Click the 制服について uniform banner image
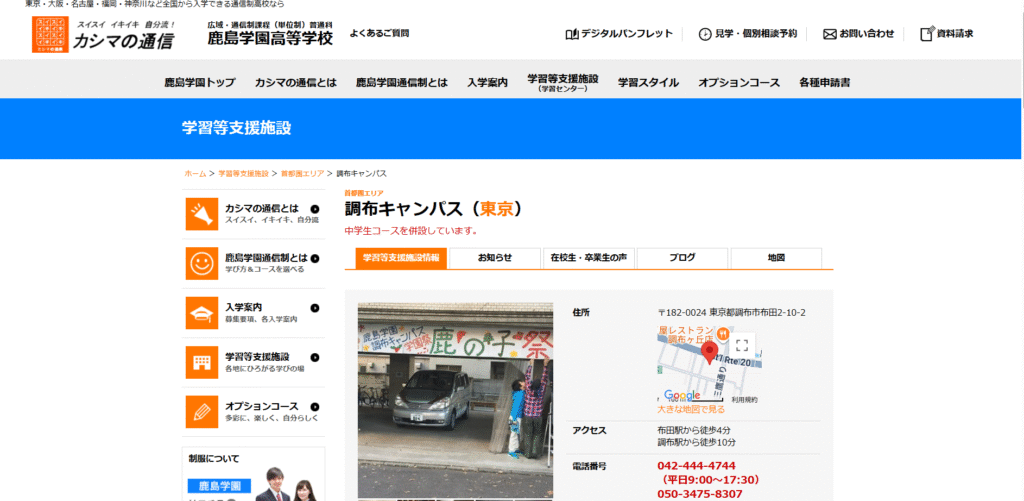Screen dimensions: 1024x501 (x=253, y=474)
